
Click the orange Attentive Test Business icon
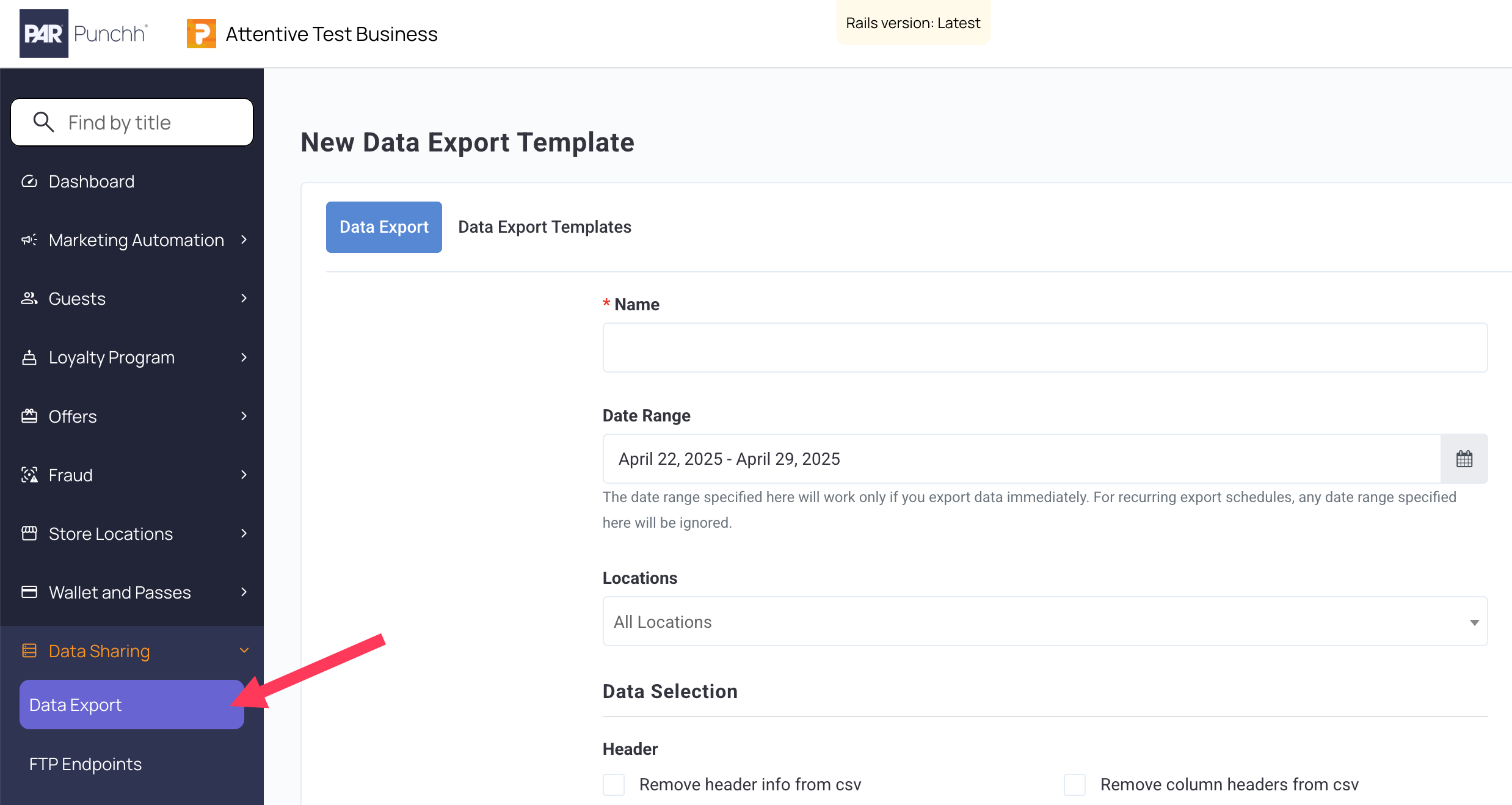coord(202,34)
